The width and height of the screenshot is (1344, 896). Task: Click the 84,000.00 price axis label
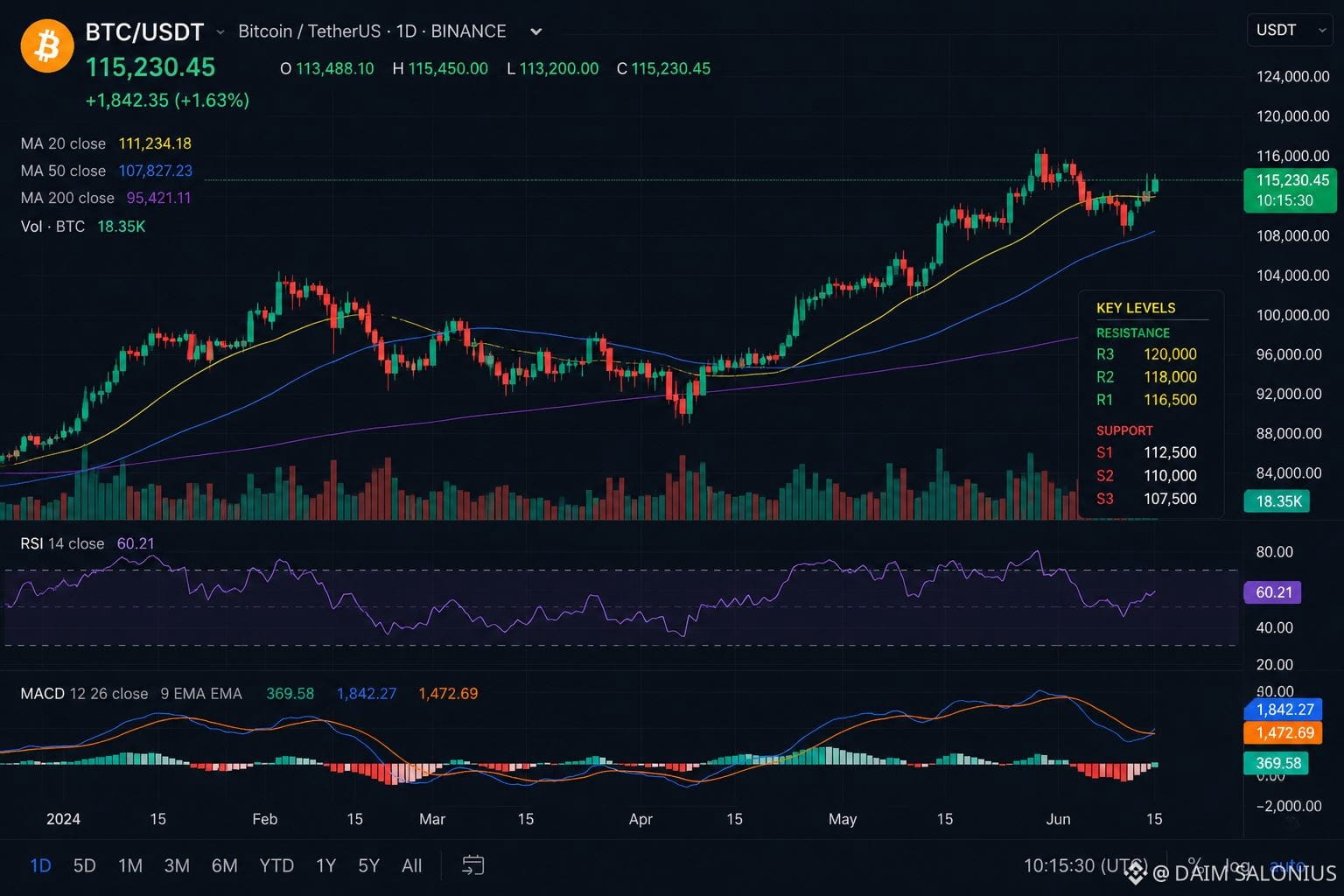point(1289,473)
